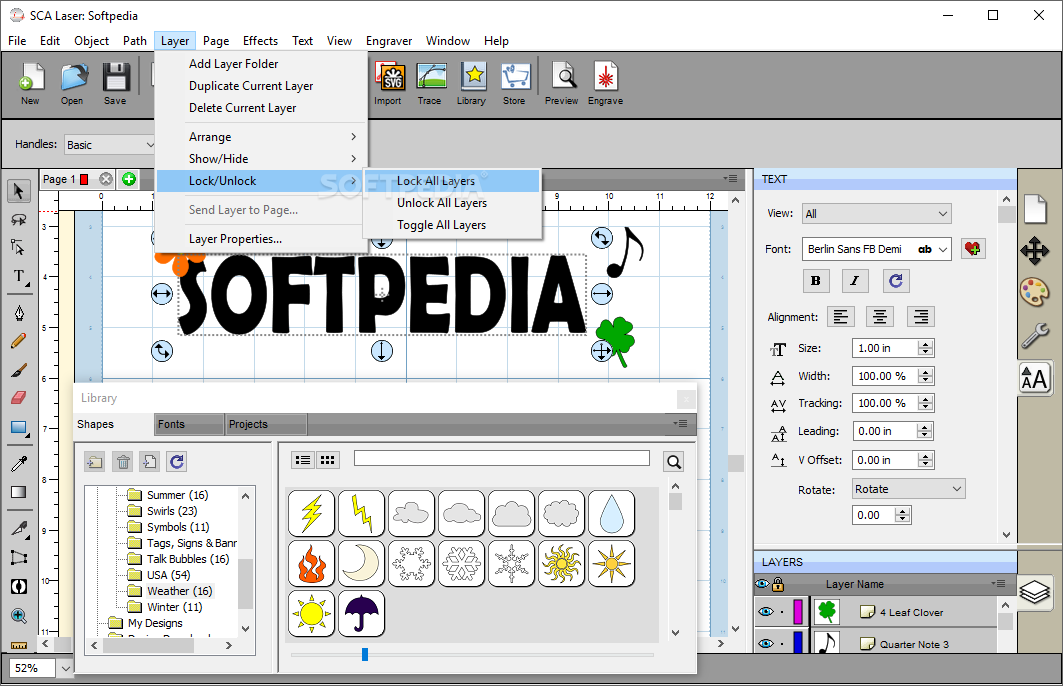Open the move/position side panel icon
1063x686 pixels.
[1035, 251]
